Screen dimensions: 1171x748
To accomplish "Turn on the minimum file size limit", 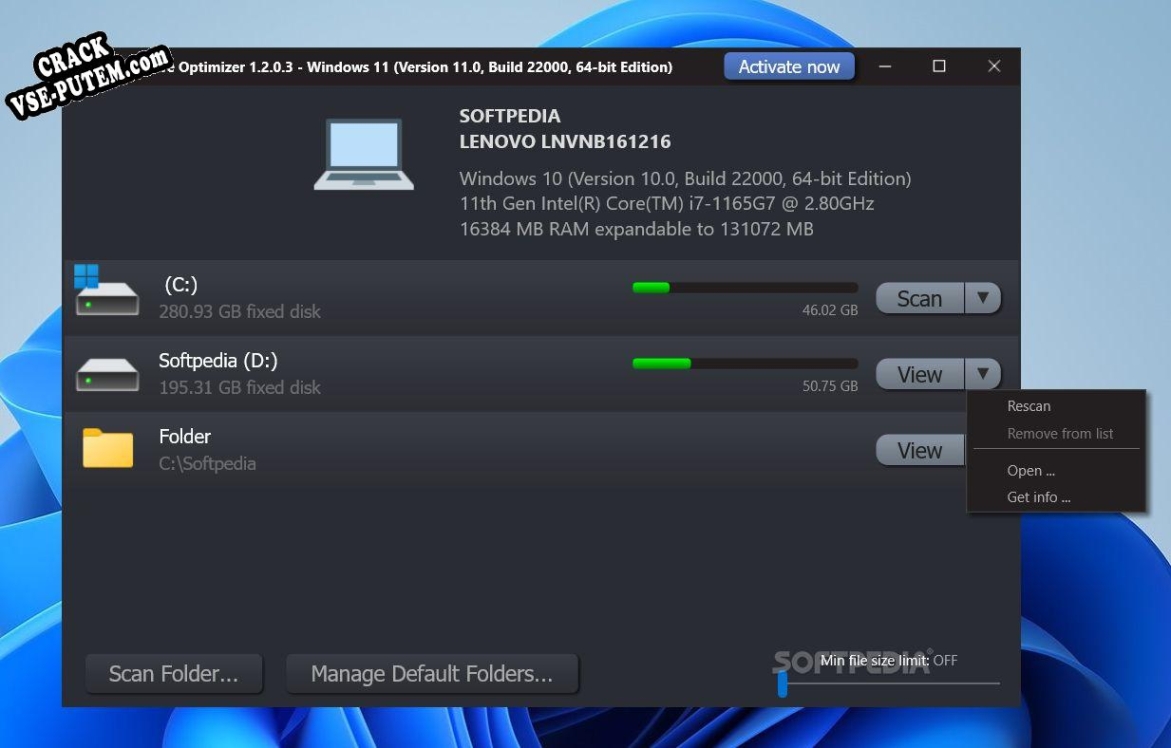I will point(784,684).
